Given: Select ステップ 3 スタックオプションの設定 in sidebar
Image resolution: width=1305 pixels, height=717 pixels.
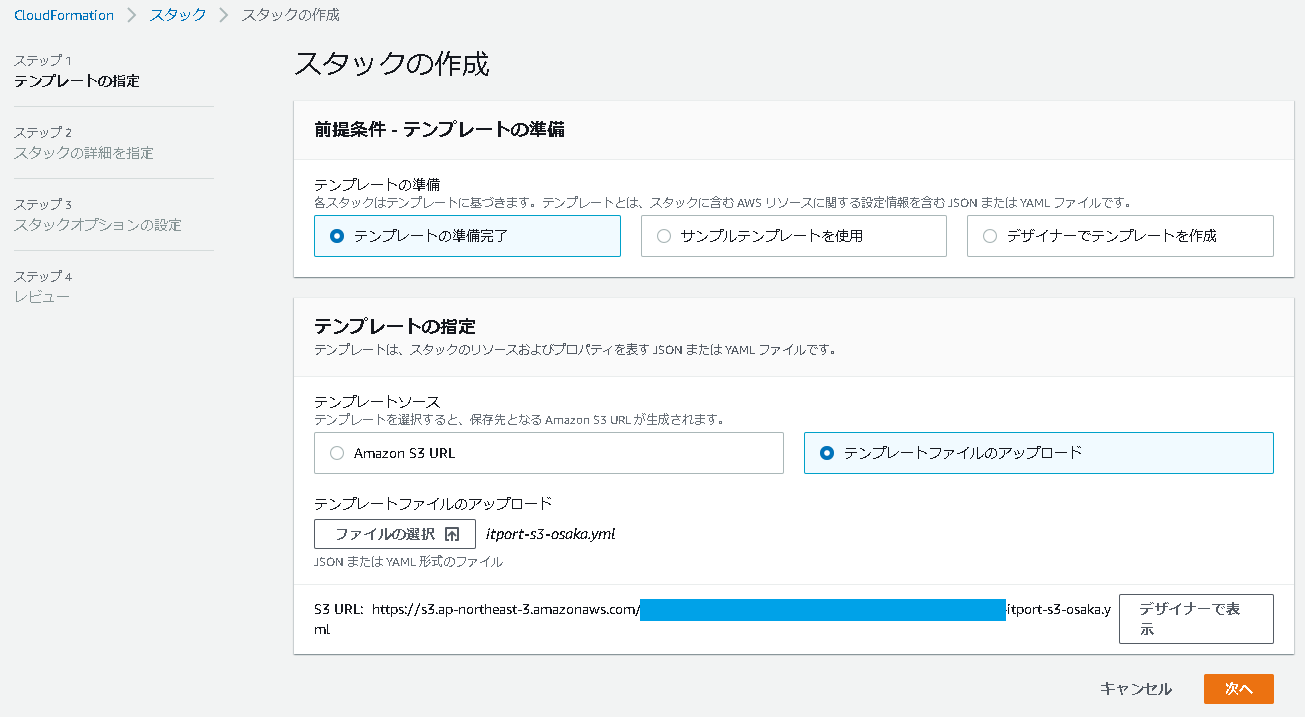Looking at the screenshot, I should (98, 215).
